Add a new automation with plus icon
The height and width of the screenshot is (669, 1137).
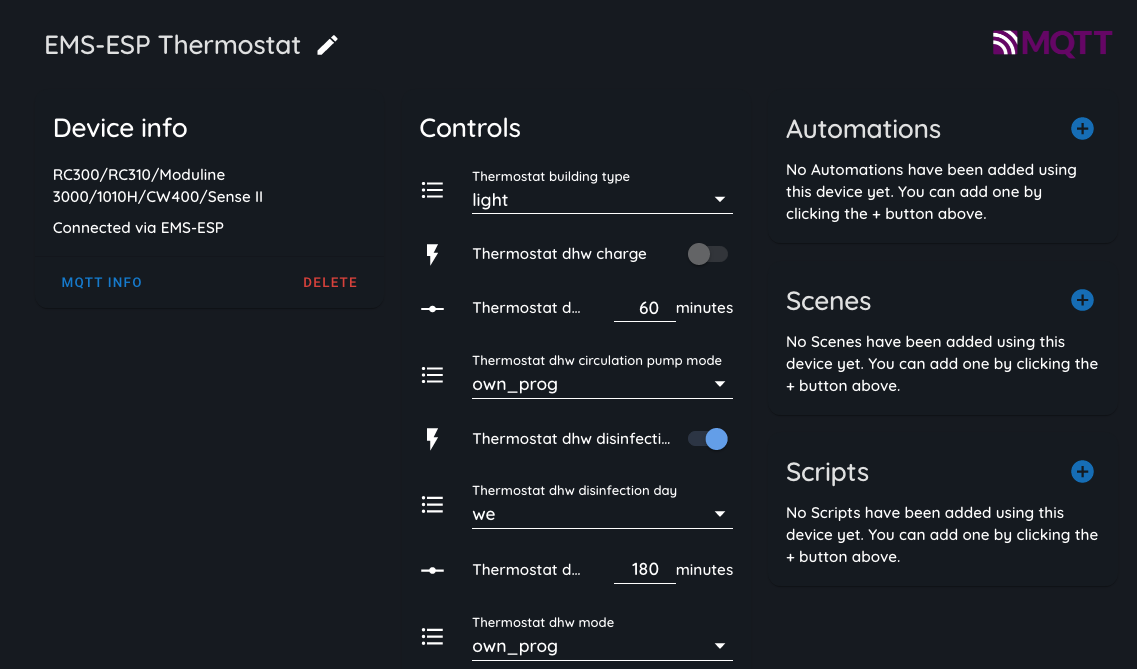click(x=1082, y=128)
